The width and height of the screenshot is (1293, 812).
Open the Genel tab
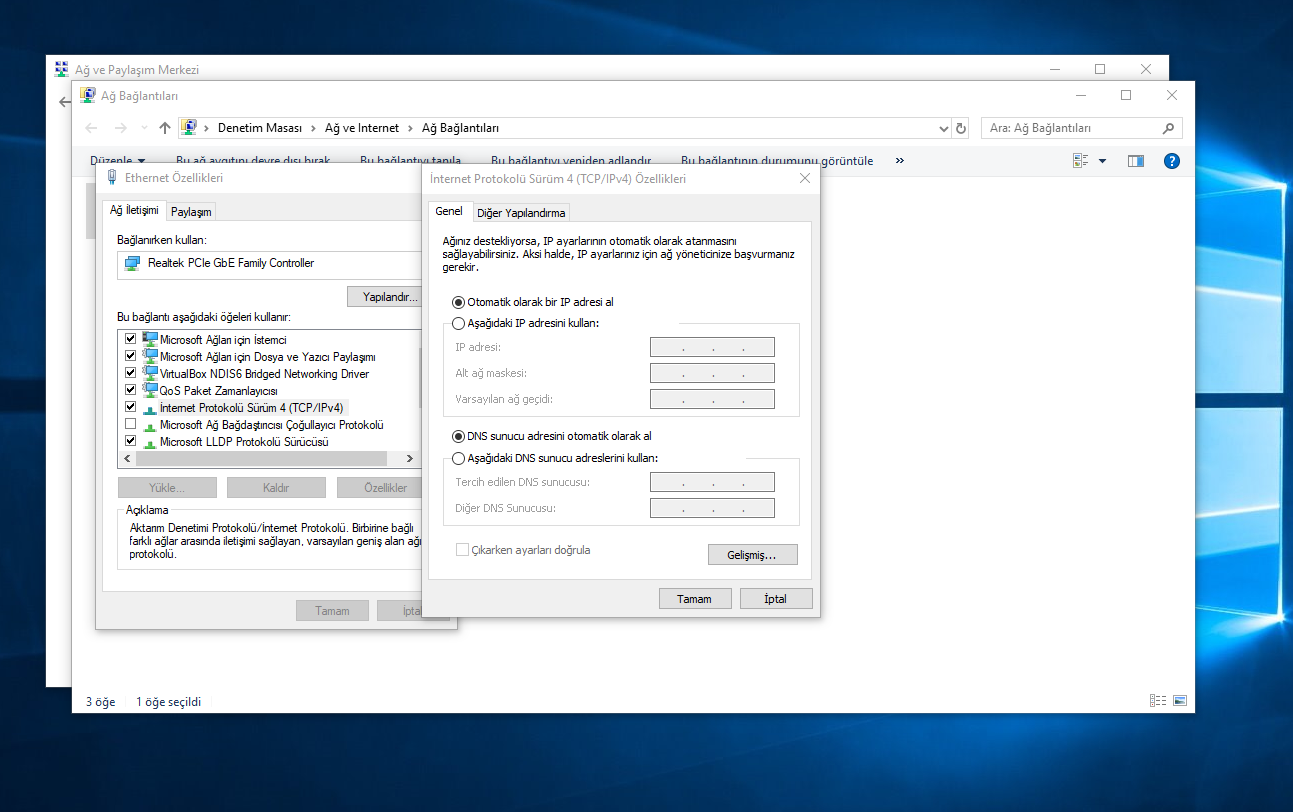pyautogui.click(x=449, y=211)
